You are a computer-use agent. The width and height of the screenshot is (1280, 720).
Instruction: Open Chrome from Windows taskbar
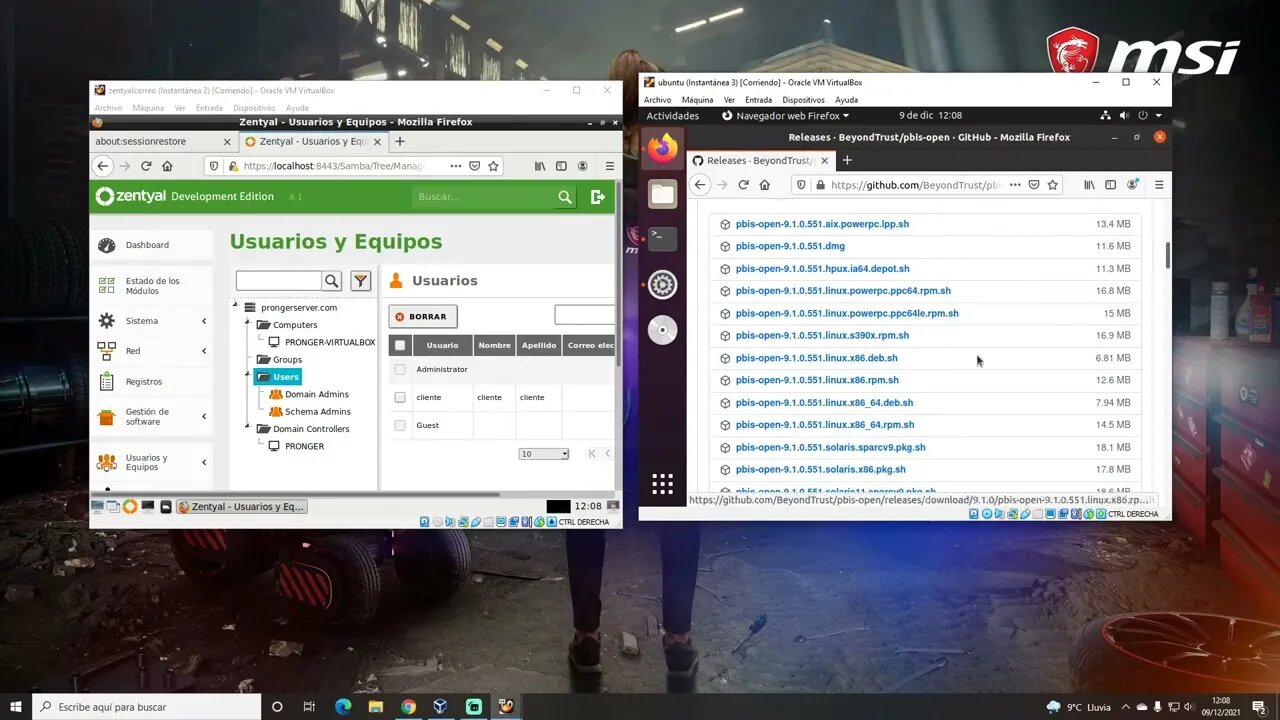pos(408,707)
